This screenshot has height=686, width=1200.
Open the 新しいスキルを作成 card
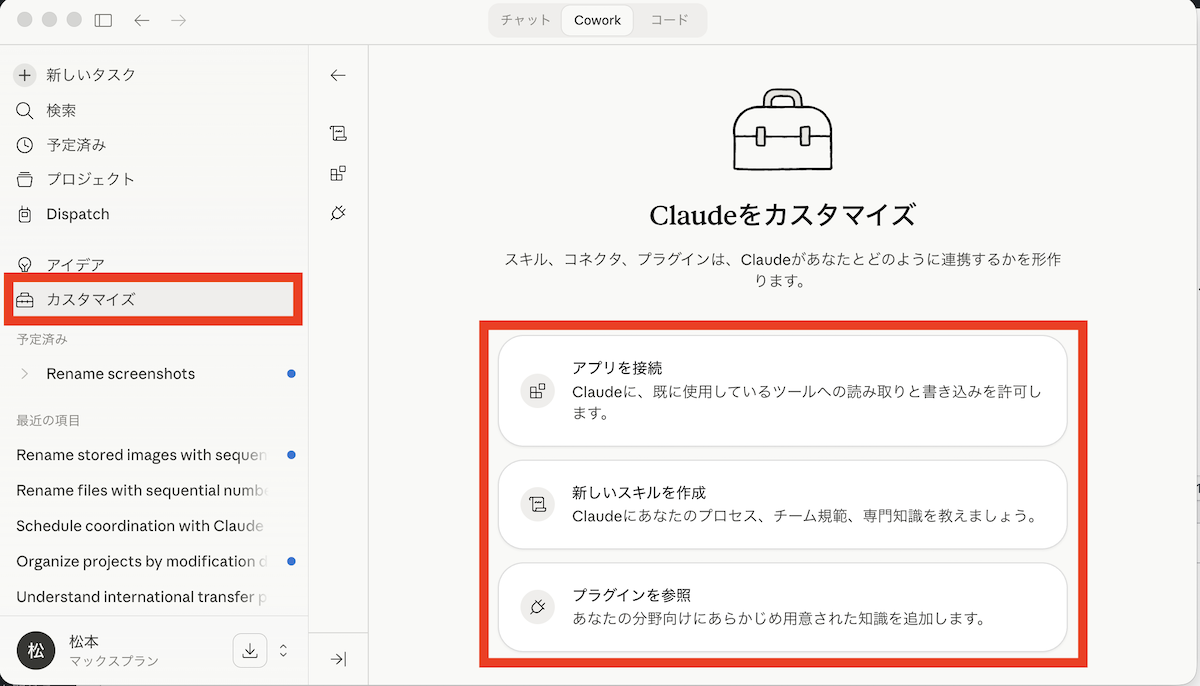(782, 505)
